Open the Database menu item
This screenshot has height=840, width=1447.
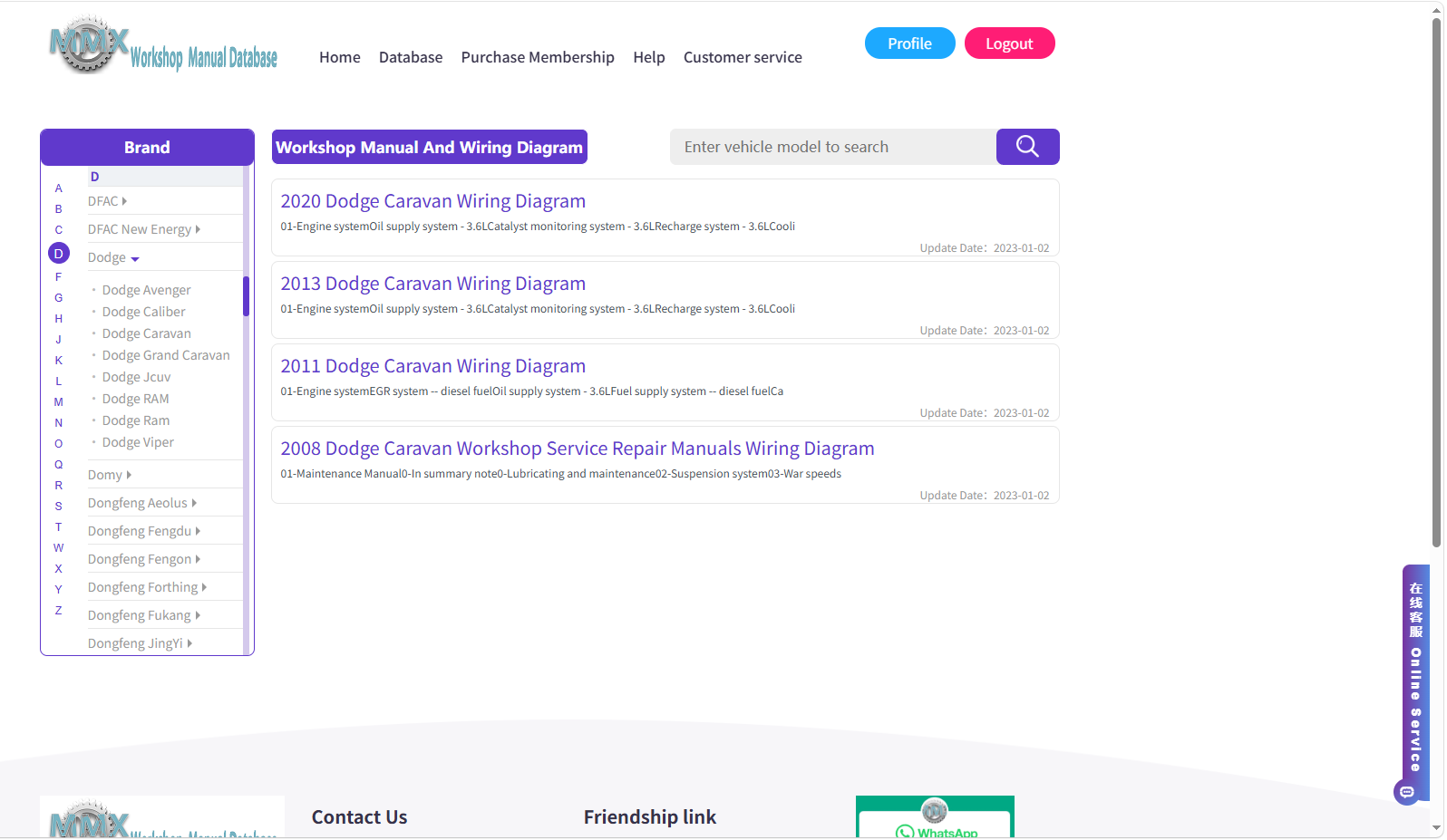coord(411,57)
